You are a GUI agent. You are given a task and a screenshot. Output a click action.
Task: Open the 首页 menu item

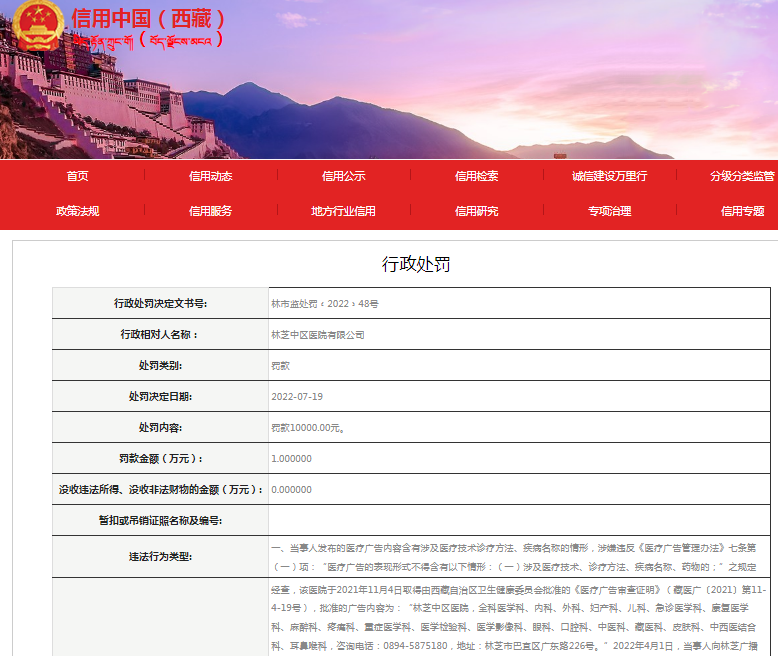click(77, 176)
